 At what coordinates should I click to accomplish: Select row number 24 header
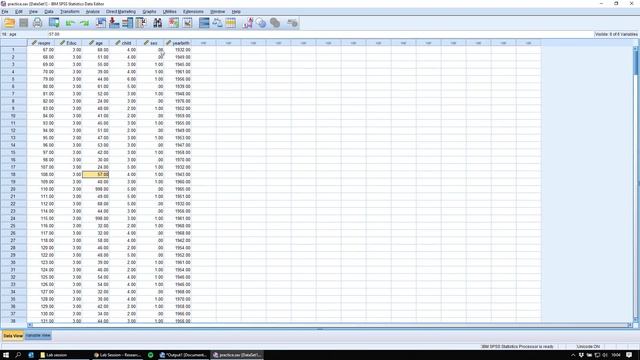click(13, 218)
